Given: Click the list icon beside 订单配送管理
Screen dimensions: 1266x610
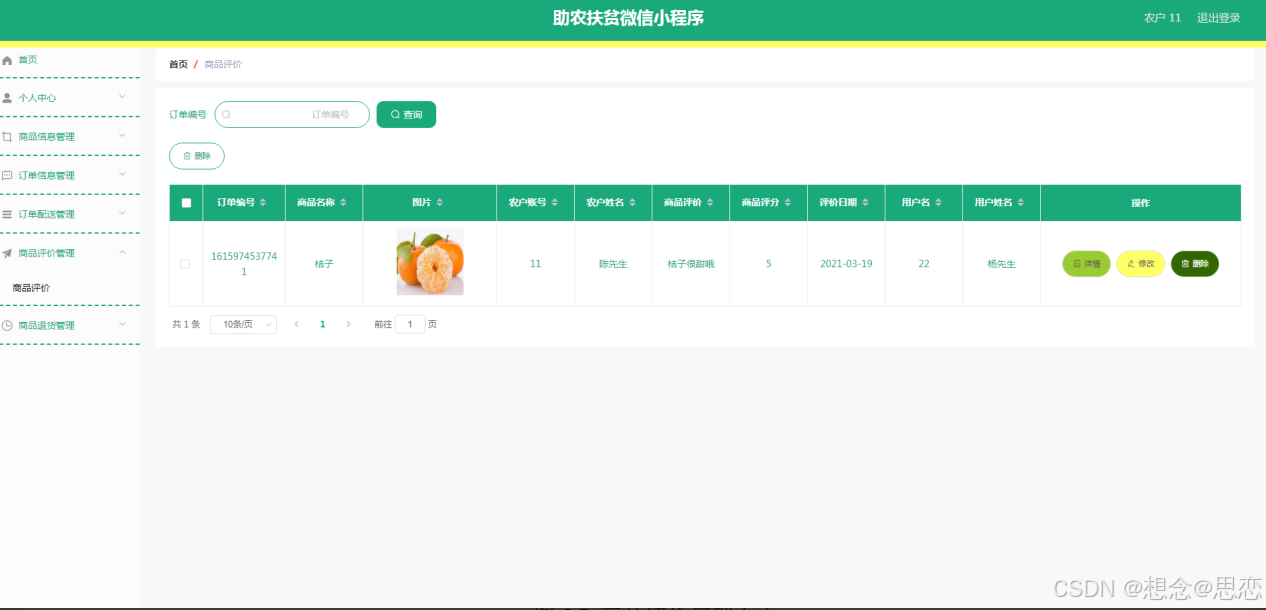Looking at the screenshot, I should pyautogui.click(x=7, y=214).
